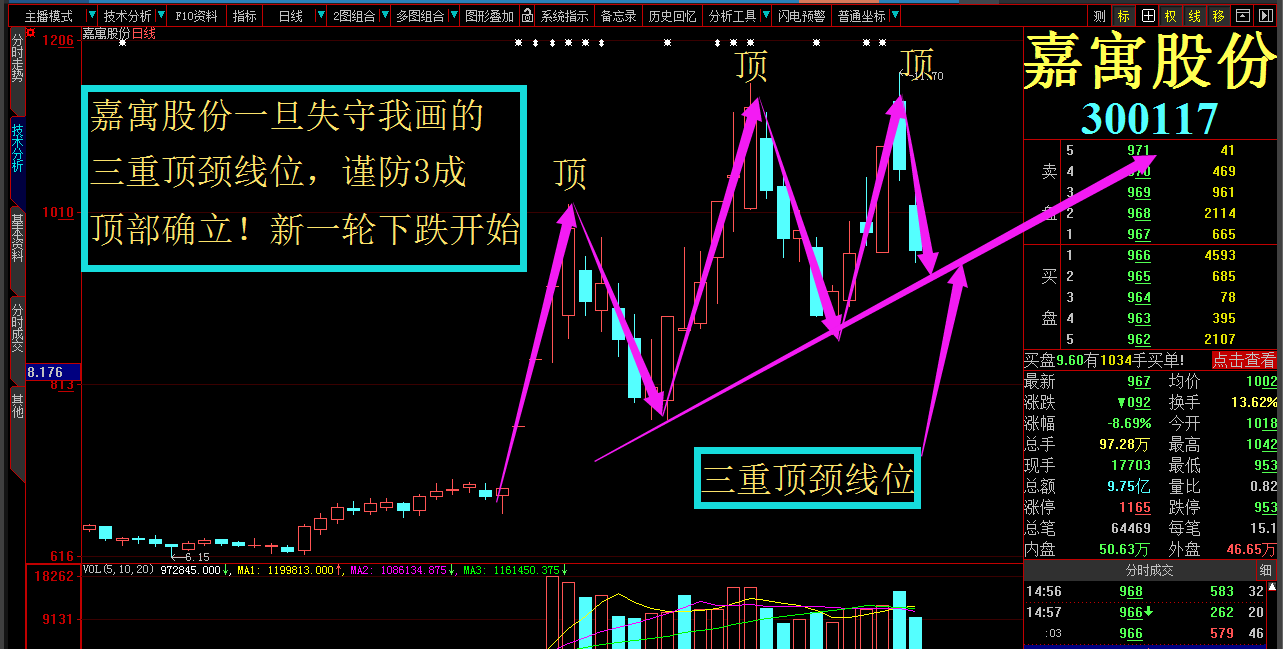Viewport: 1283px width, 649px height.
Task: Expand the dropdown arrow after 多图组合
Action: (x=454, y=16)
